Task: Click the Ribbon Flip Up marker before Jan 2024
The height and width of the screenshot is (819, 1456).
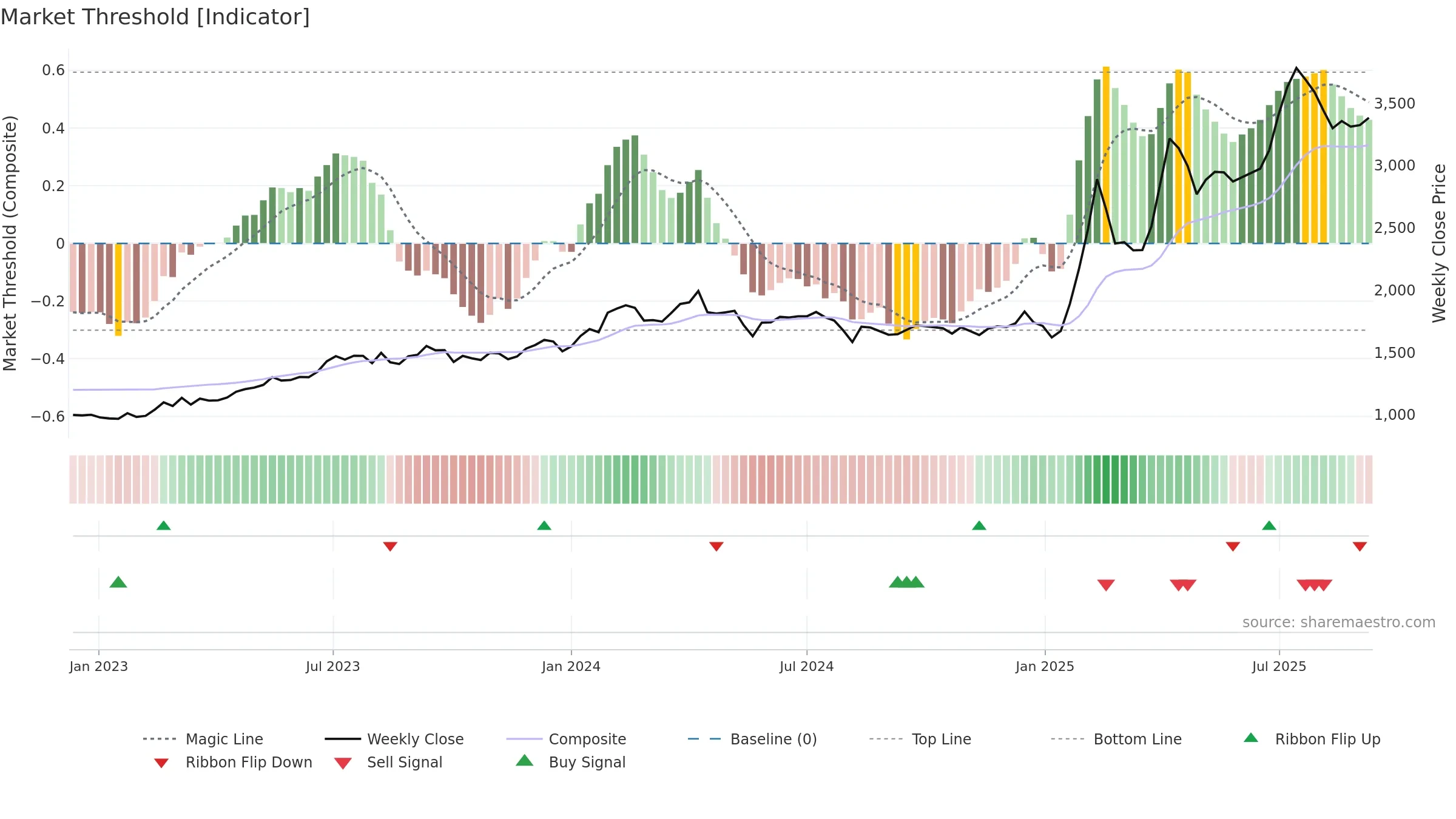Action: [544, 525]
